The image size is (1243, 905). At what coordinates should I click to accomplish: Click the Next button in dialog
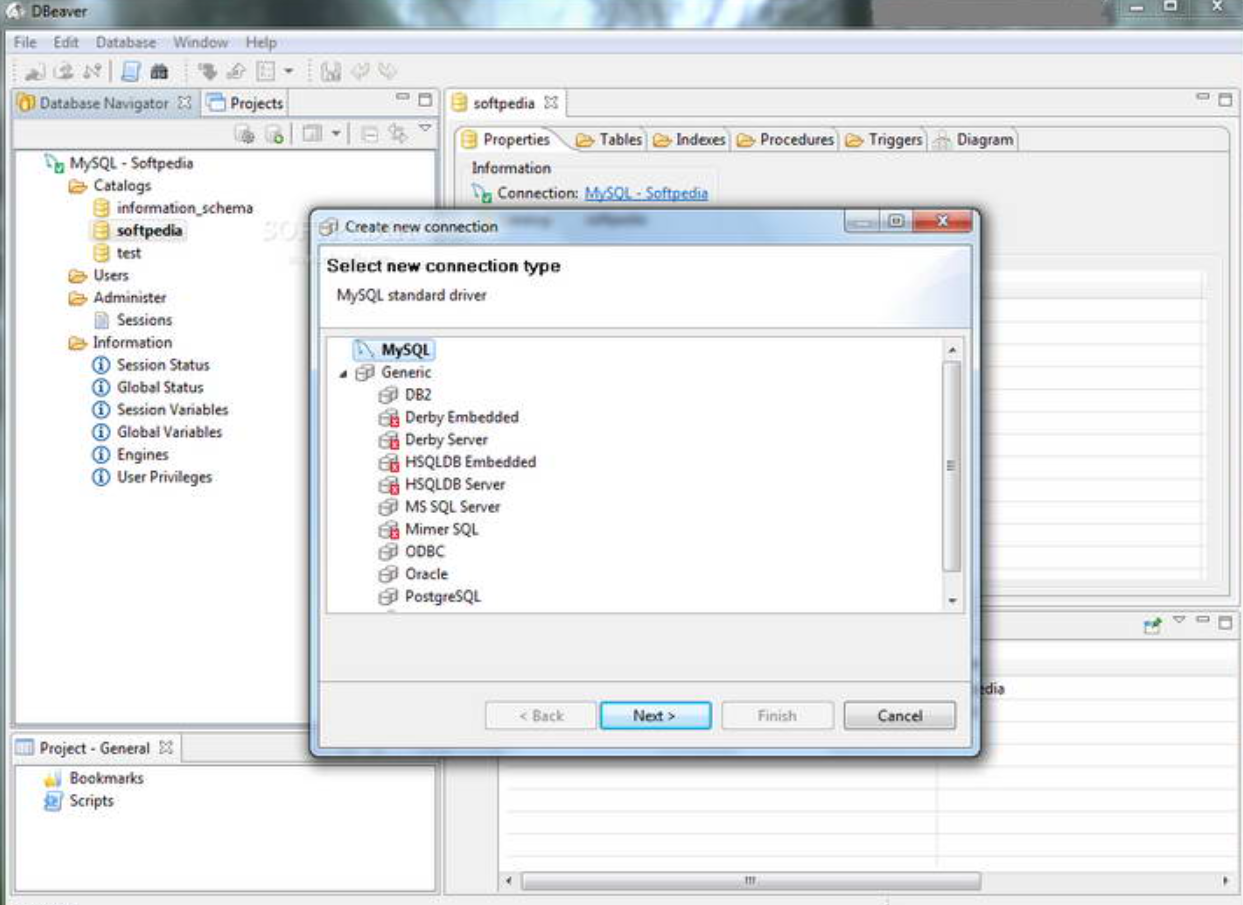pyautogui.click(x=655, y=716)
